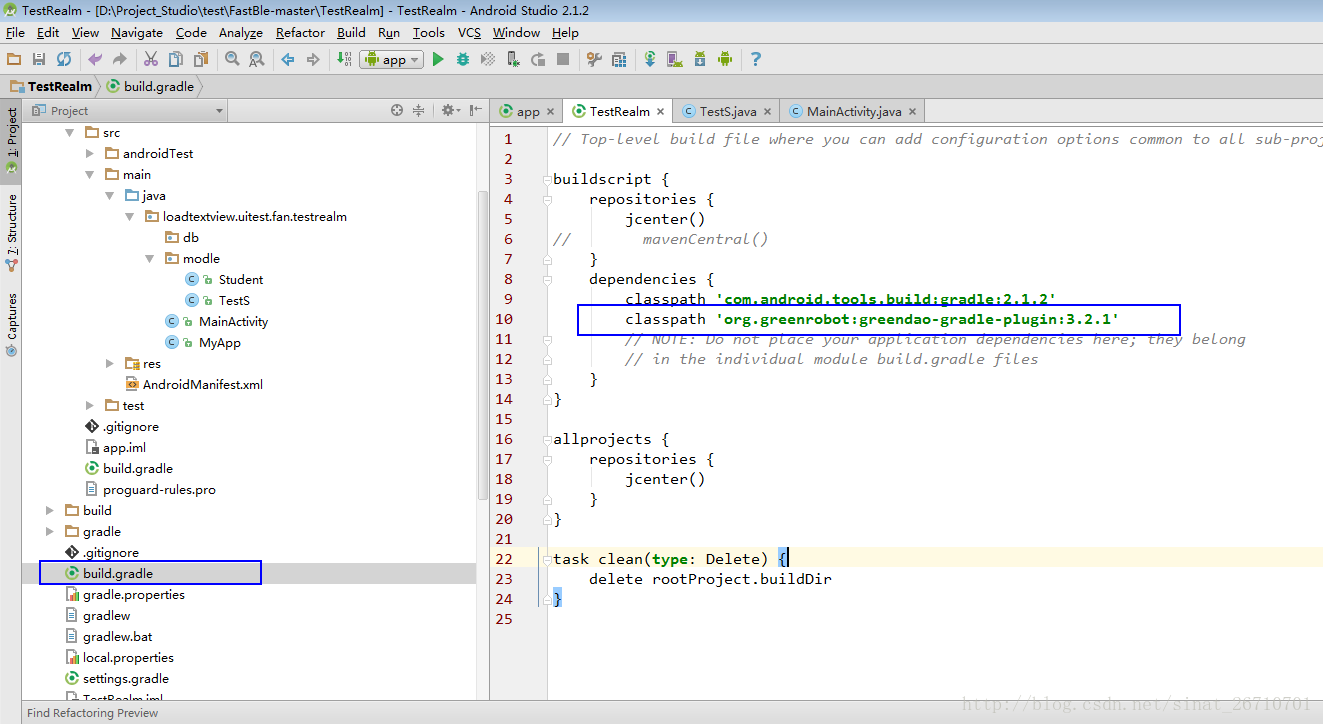Switch to the TestS.java editor tab
The width and height of the screenshot is (1323, 724).
pyautogui.click(x=727, y=111)
